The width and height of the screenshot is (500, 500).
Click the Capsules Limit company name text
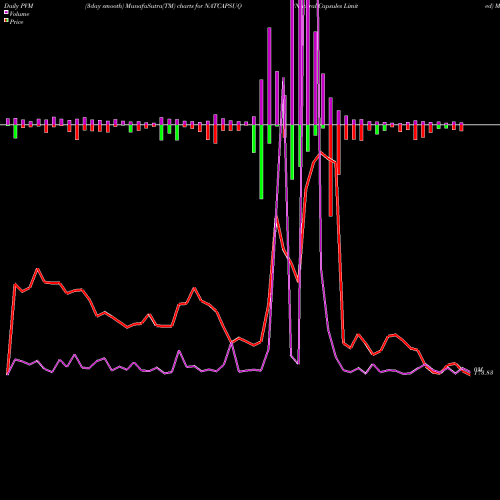click(339, 6)
